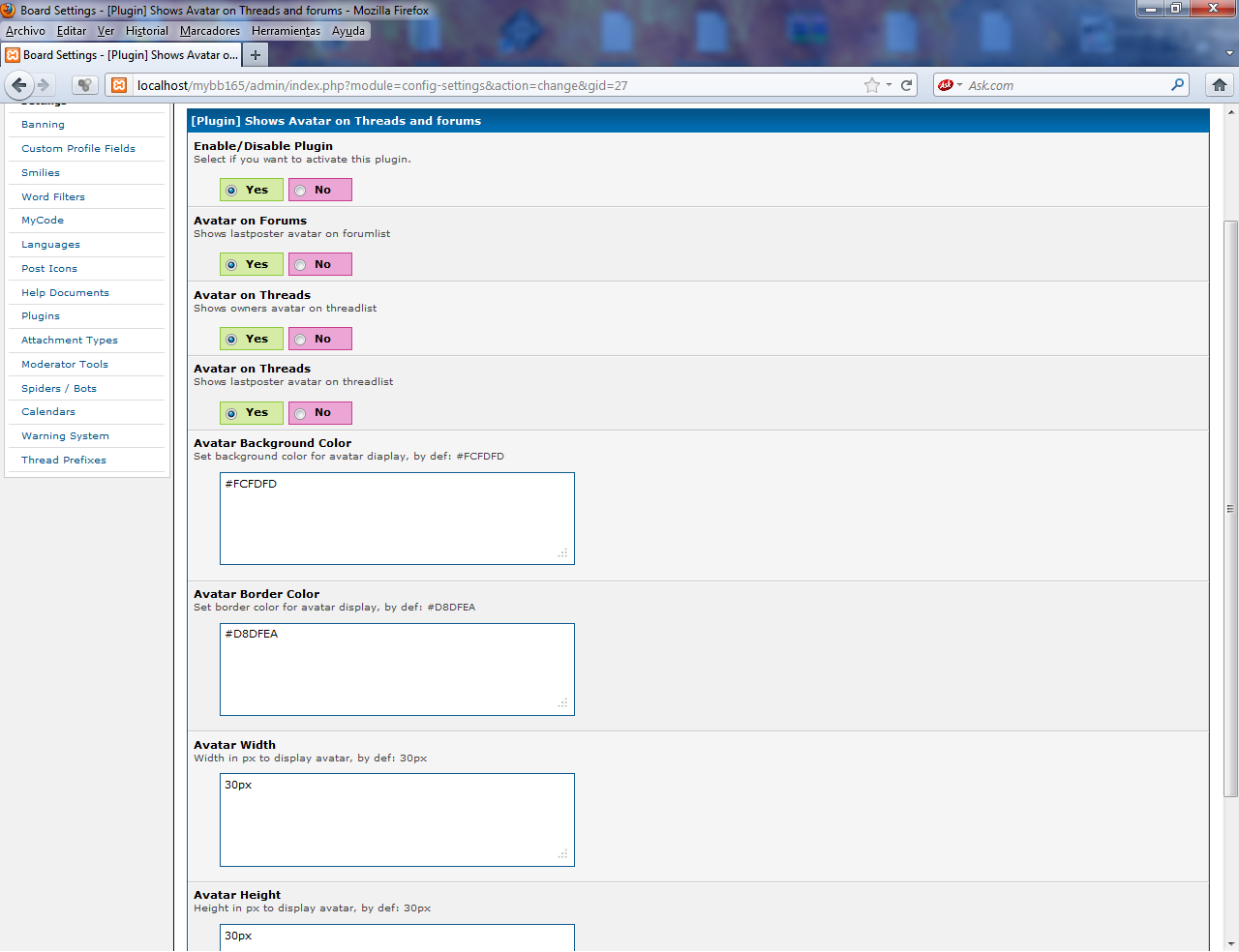This screenshot has height=952, width=1239.
Task: Click the site identity icon in address bar
Action: click(x=119, y=85)
